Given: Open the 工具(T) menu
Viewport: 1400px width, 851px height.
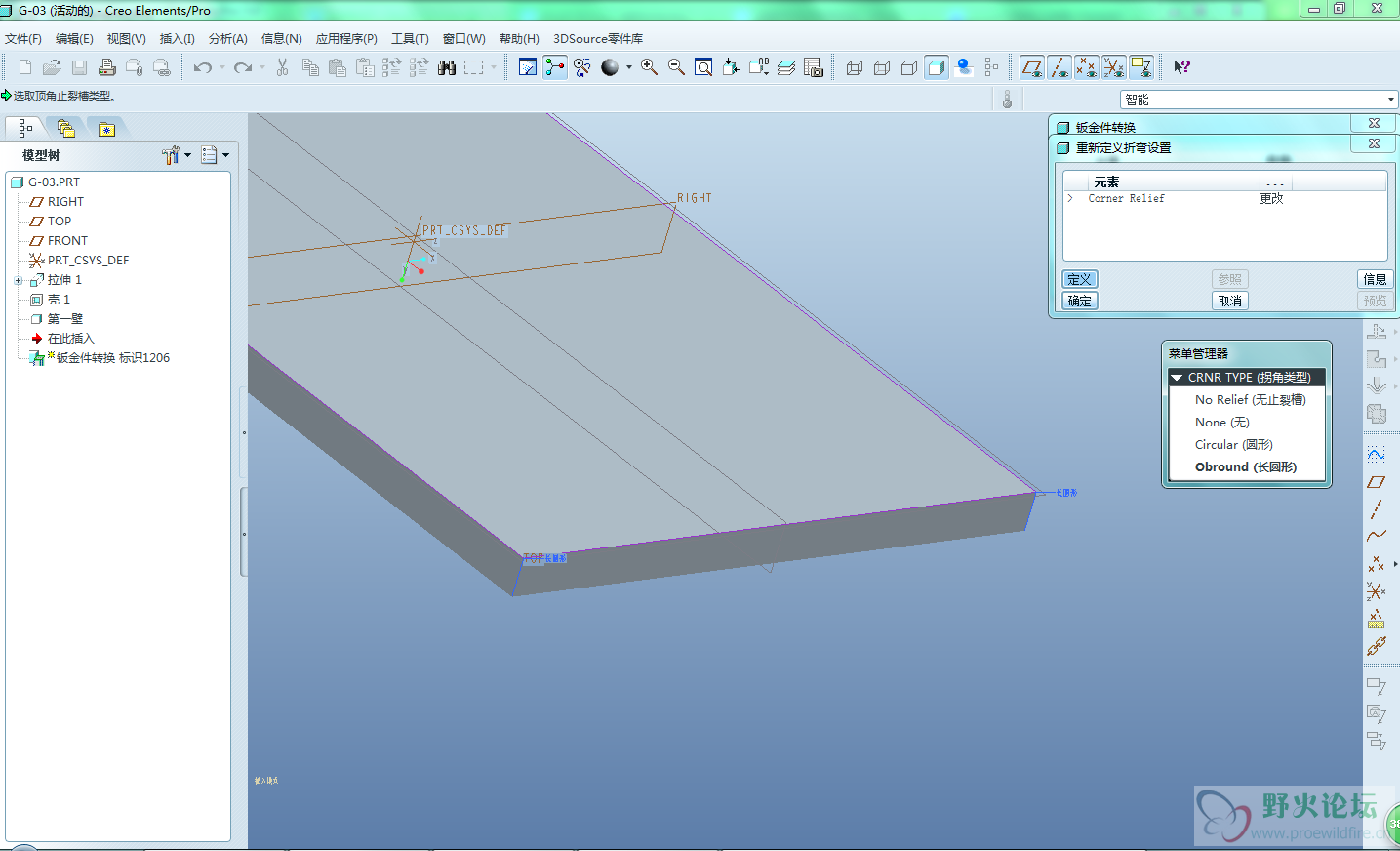Looking at the screenshot, I should tap(410, 39).
